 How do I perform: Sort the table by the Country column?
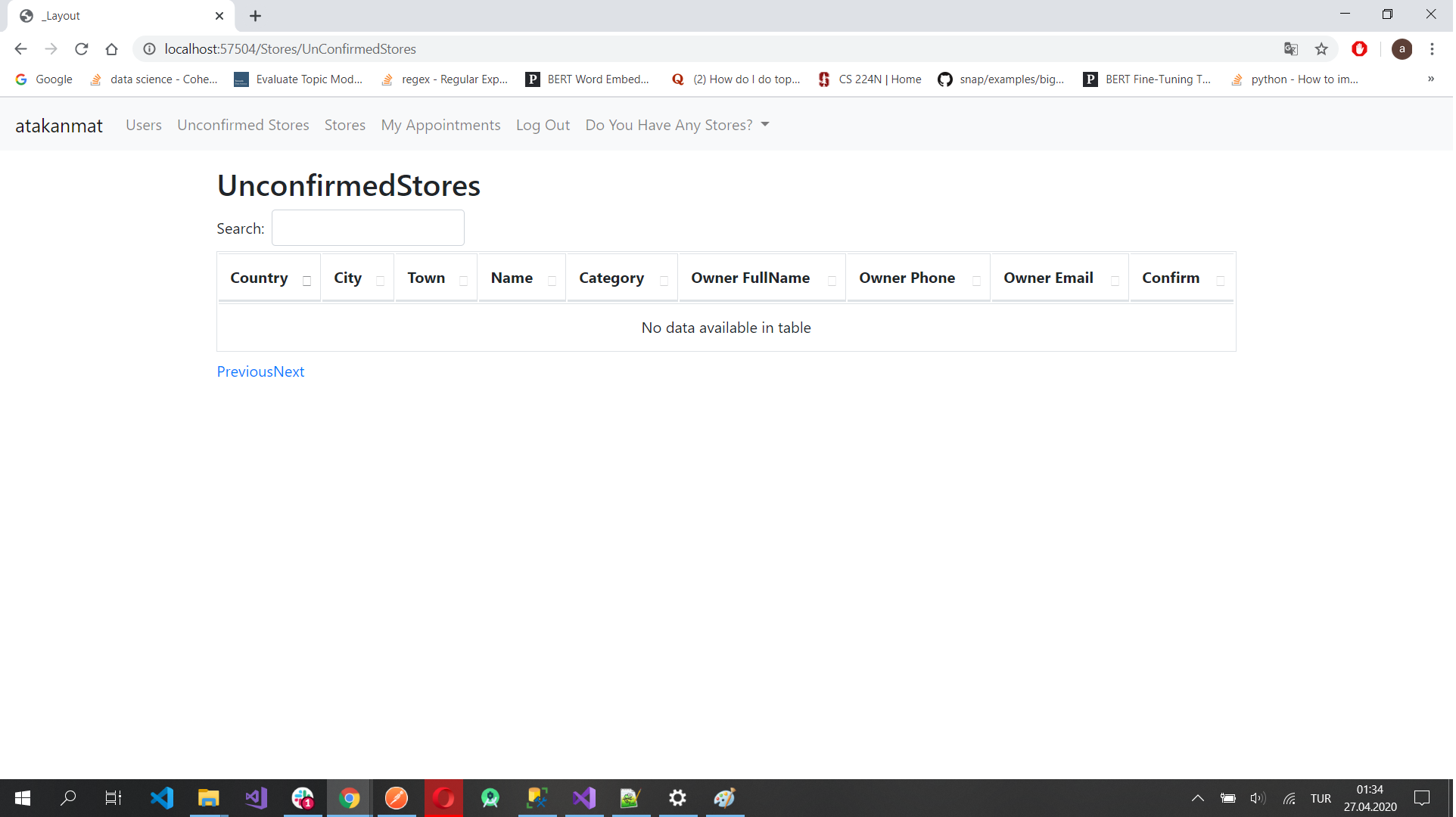[x=260, y=278]
